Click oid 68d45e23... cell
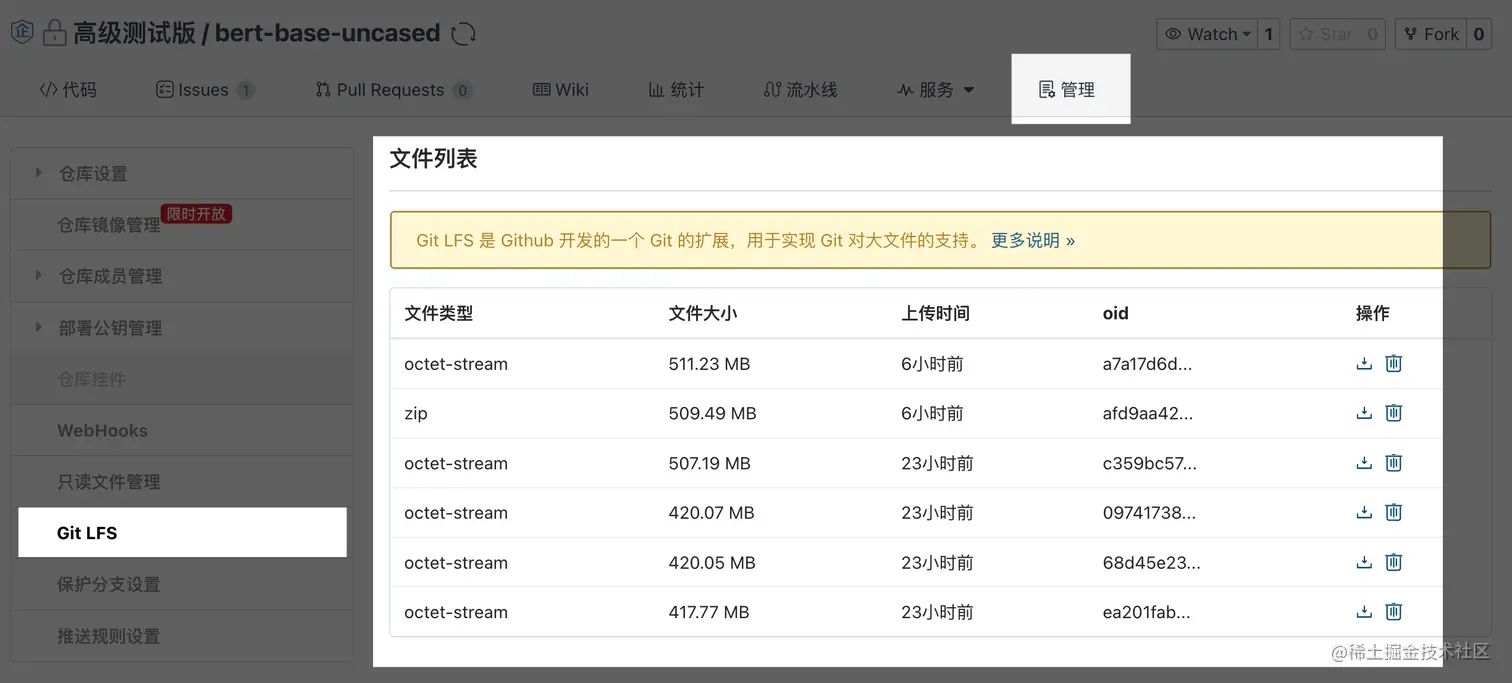This screenshot has width=1512, height=683. pos(1151,563)
